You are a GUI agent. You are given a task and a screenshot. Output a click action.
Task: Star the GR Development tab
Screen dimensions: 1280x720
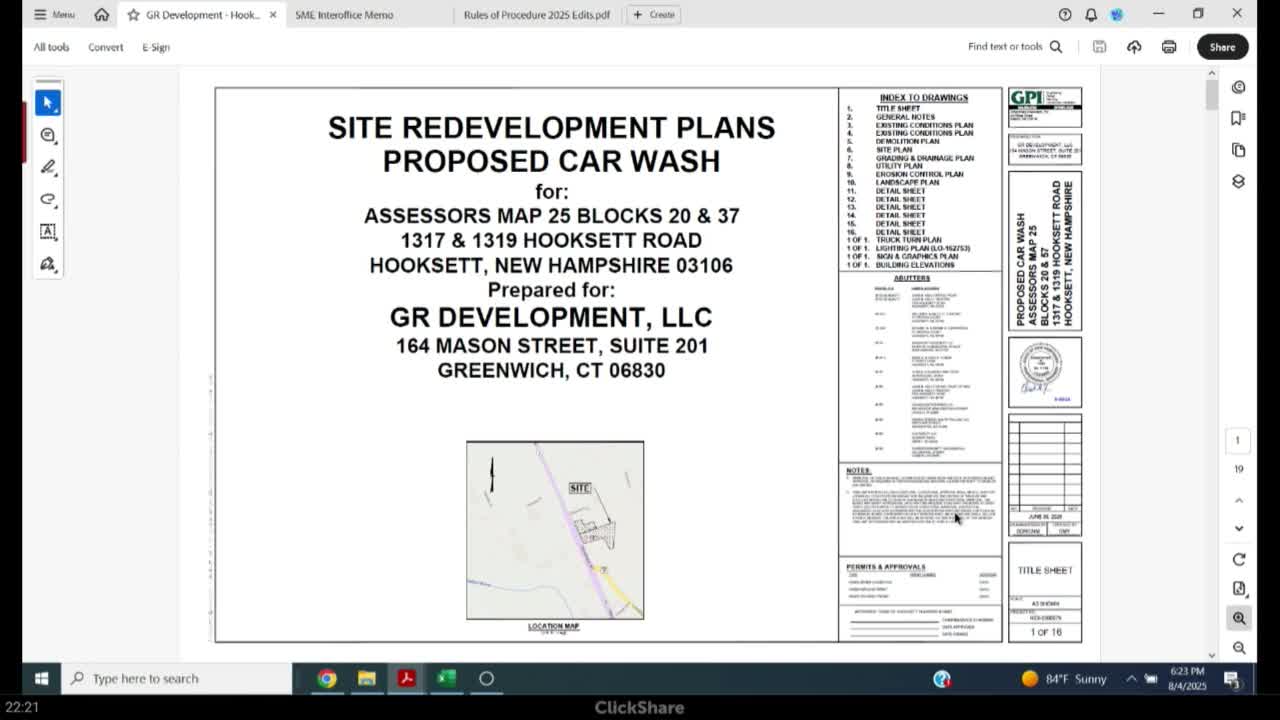click(x=133, y=15)
